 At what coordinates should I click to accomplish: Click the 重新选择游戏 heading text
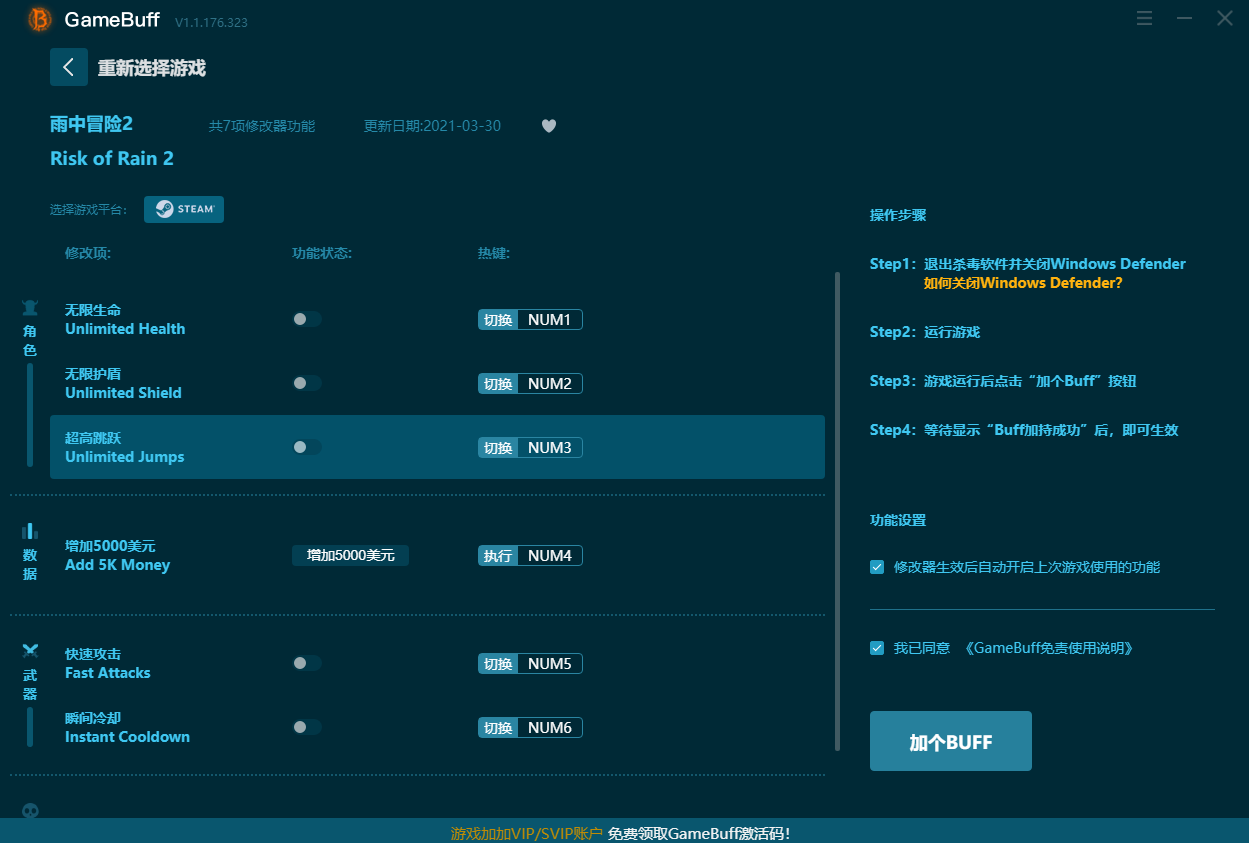tap(152, 68)
